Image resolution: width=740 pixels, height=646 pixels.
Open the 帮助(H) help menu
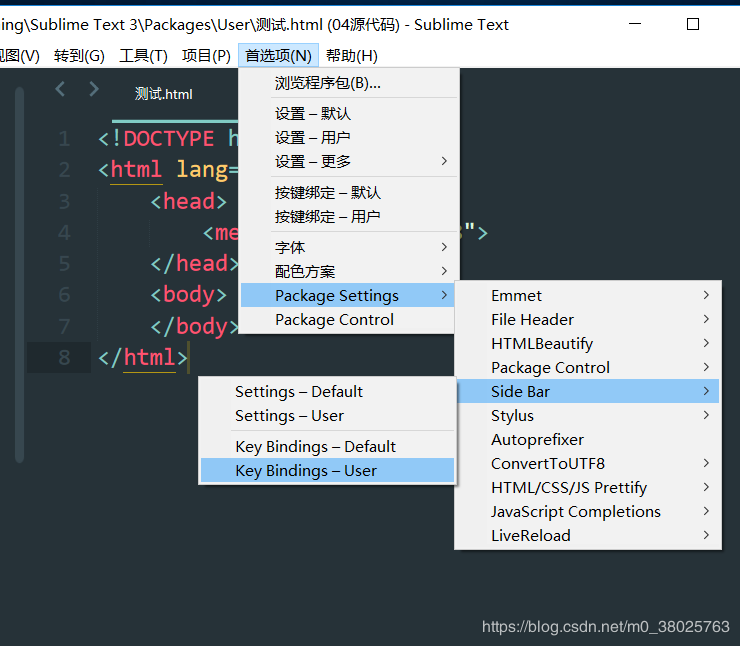point(352,56)
